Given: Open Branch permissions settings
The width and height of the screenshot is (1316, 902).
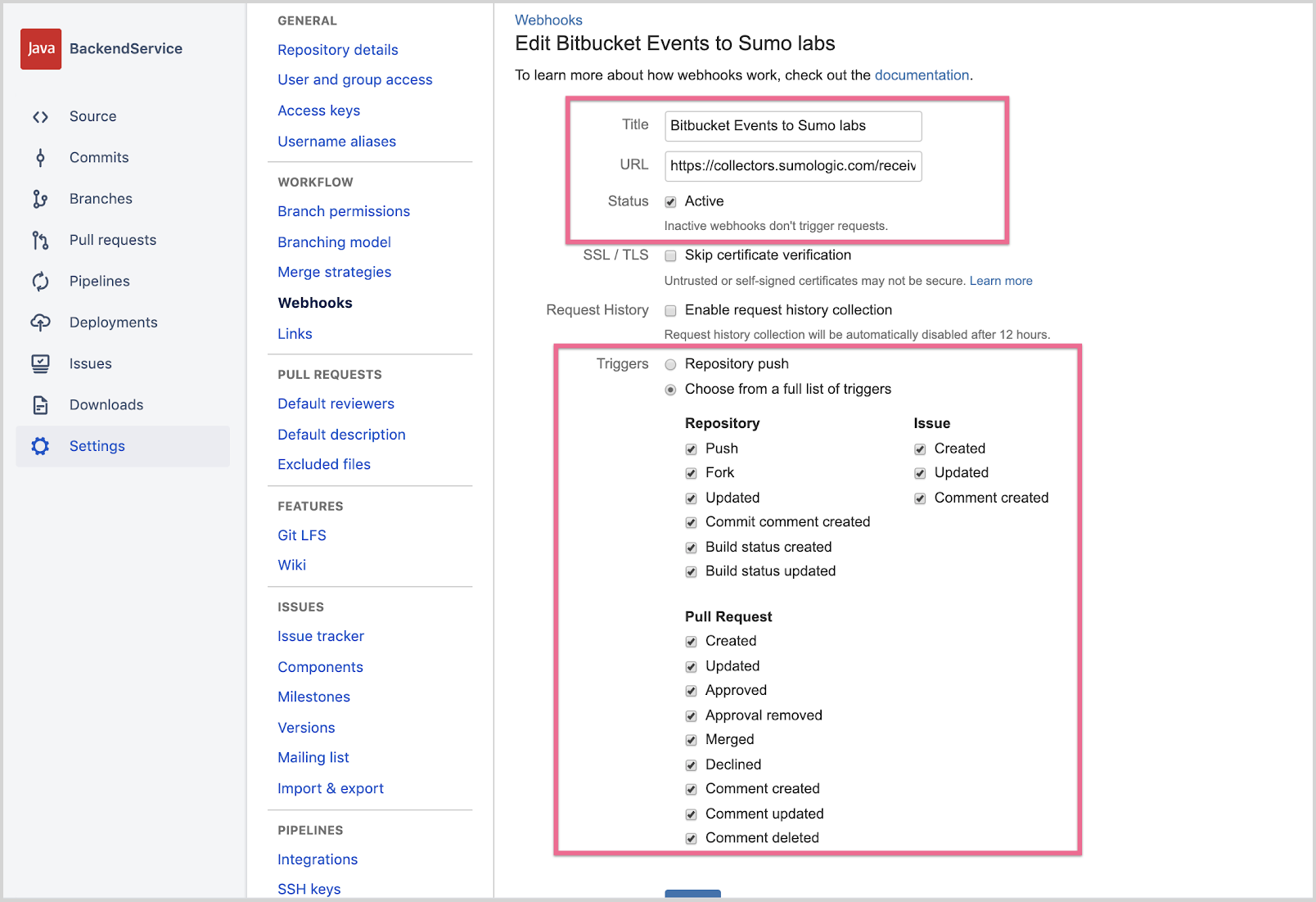Looking at the screenshot, I should click(x=344, y=211).
